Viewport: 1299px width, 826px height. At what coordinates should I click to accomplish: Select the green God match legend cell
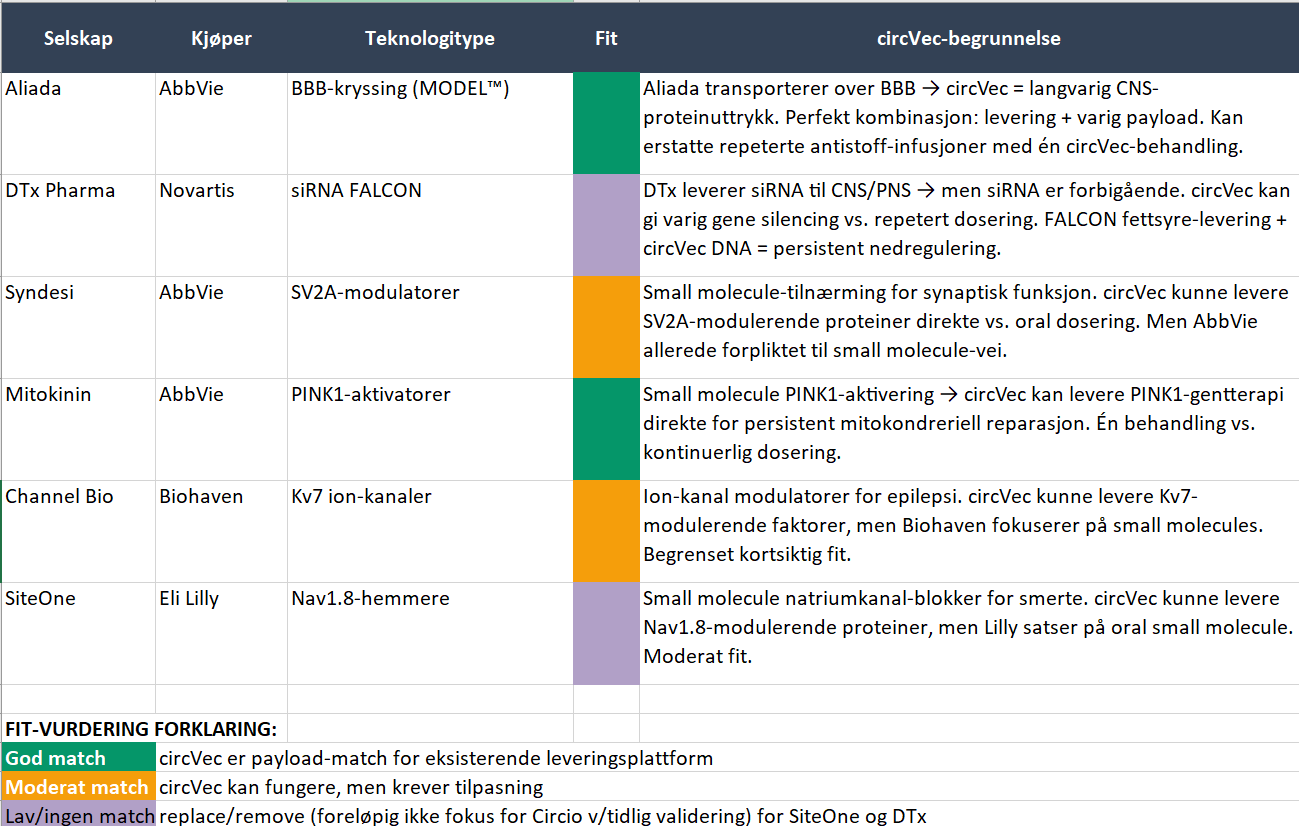[x=78, y=758]
